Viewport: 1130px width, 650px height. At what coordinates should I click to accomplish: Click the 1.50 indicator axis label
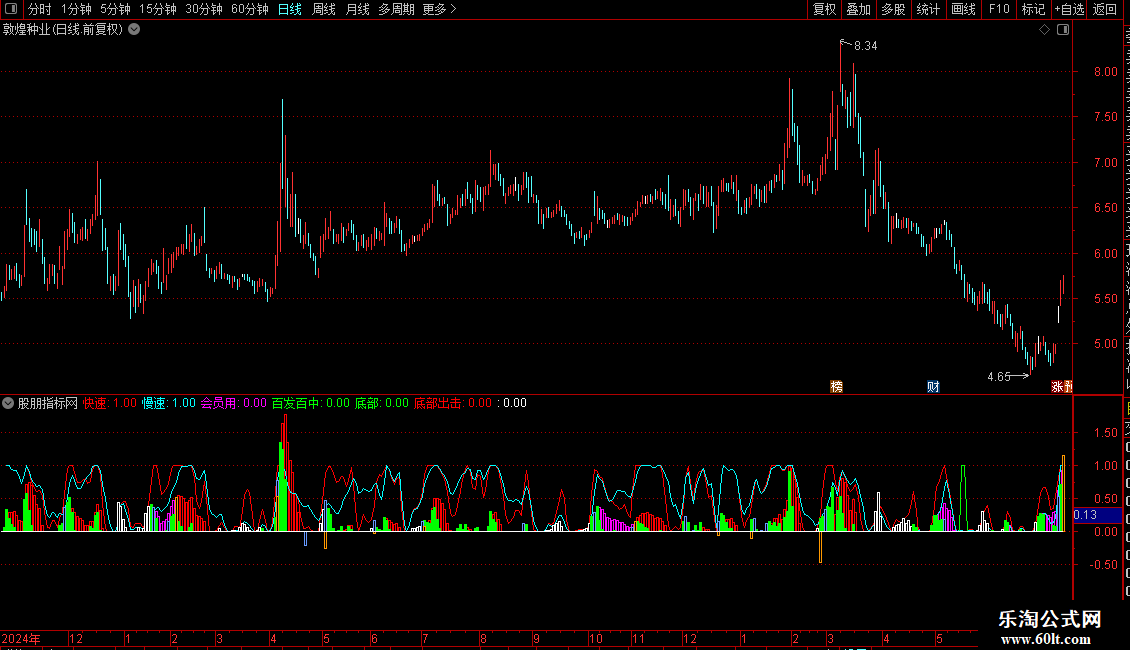pos(1105,433)
